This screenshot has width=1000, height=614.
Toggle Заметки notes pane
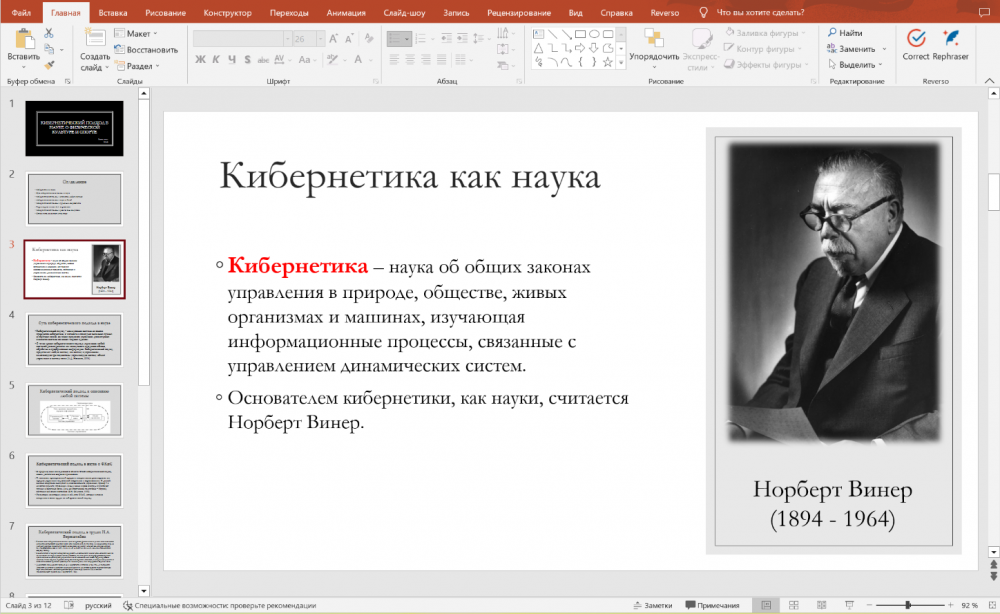click(x=652, y=605)
